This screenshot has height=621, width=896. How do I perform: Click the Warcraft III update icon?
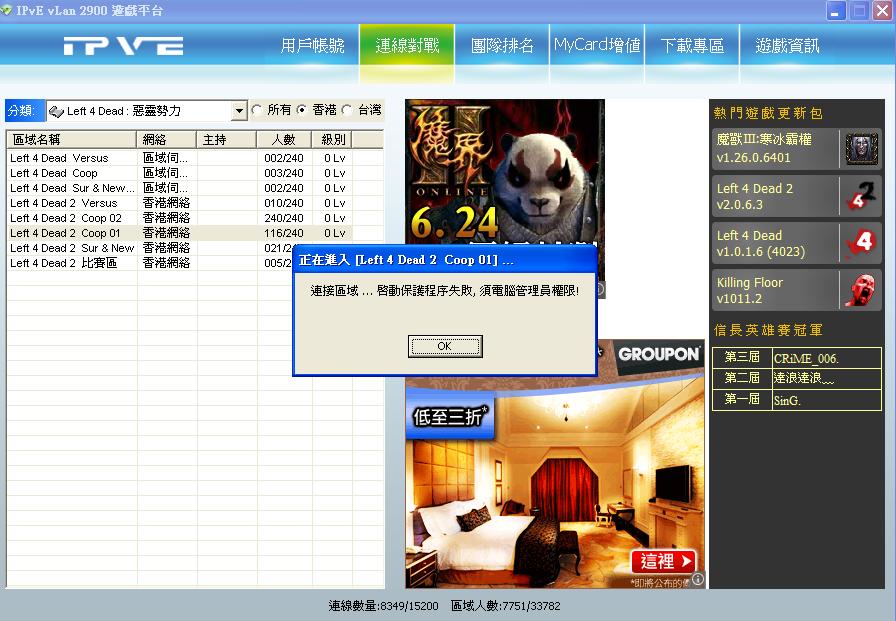[x=861, y=149]
